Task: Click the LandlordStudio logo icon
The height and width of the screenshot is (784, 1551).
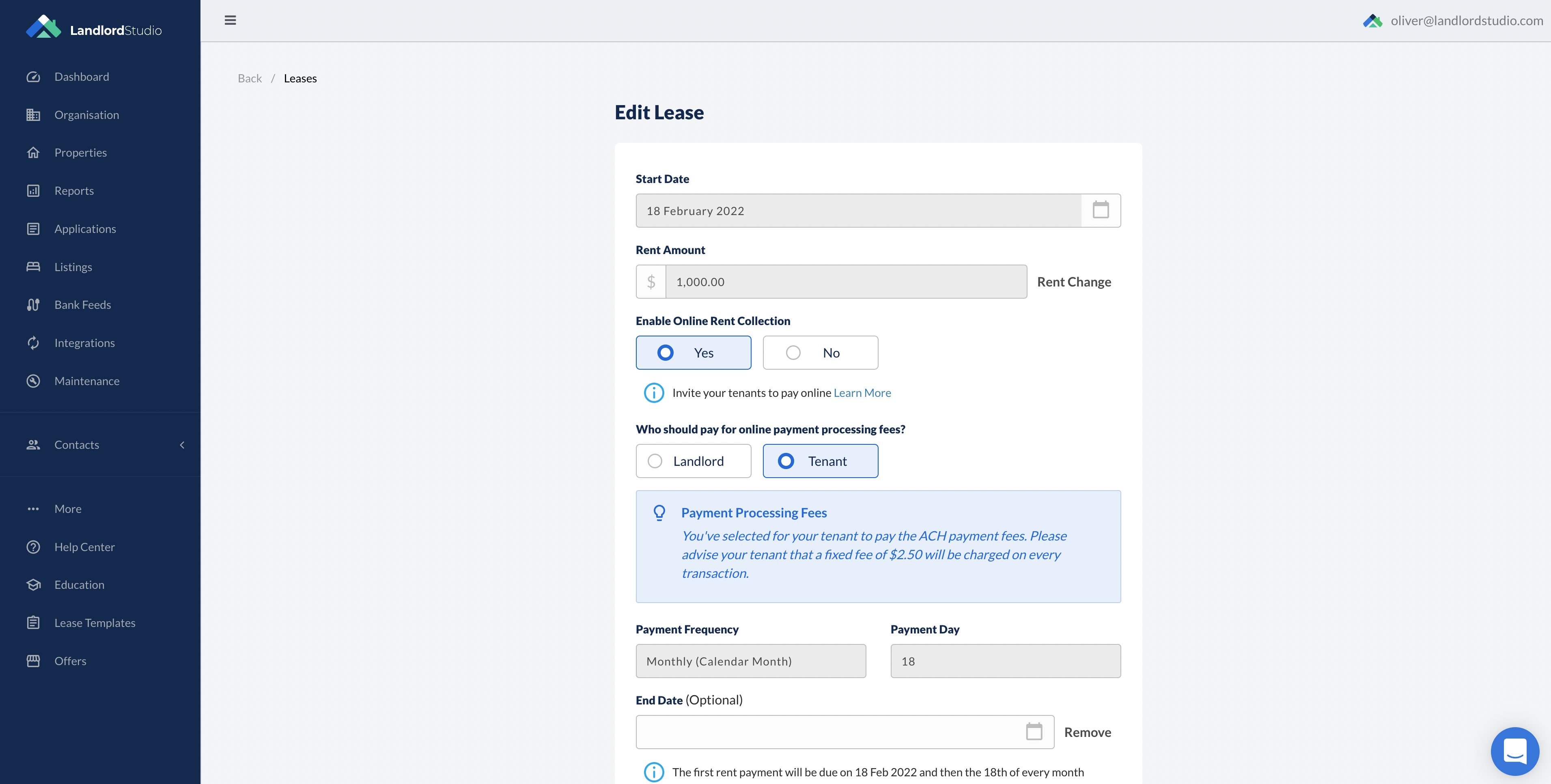Action: (x=43, y=26)
